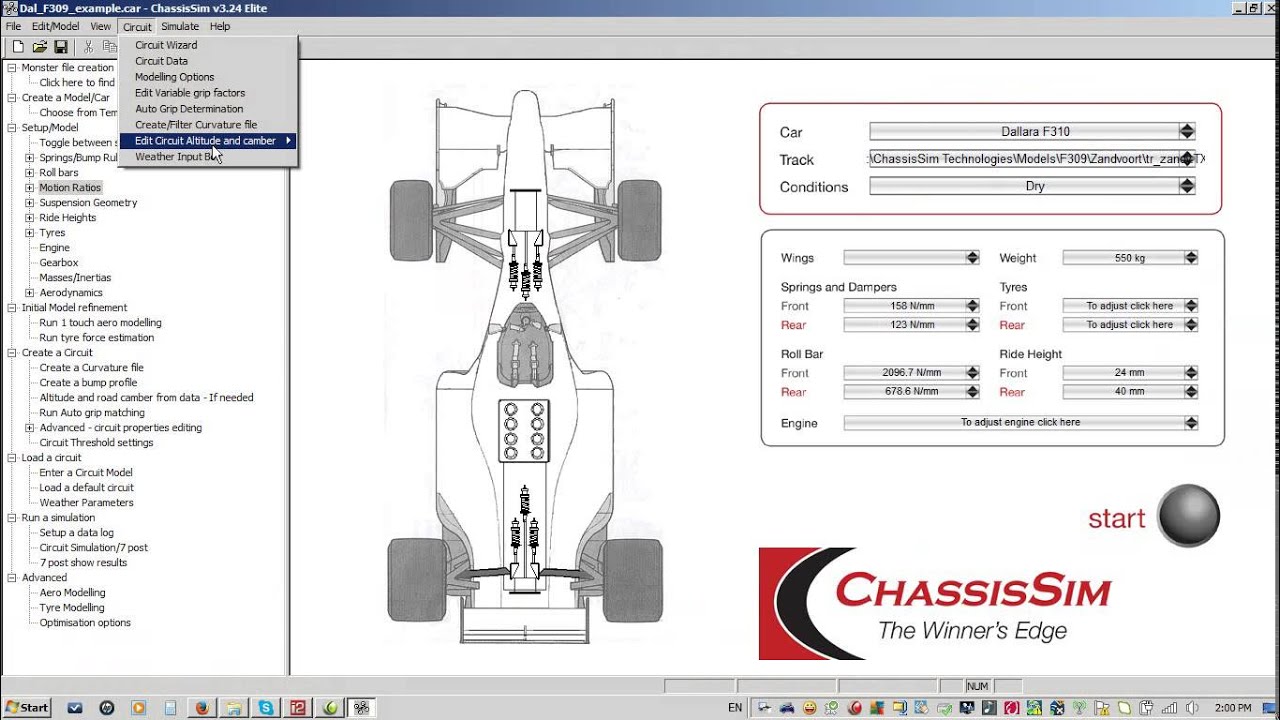Click the calculator quick launch icon
1280x720 pixels.
tap(170, 707)
